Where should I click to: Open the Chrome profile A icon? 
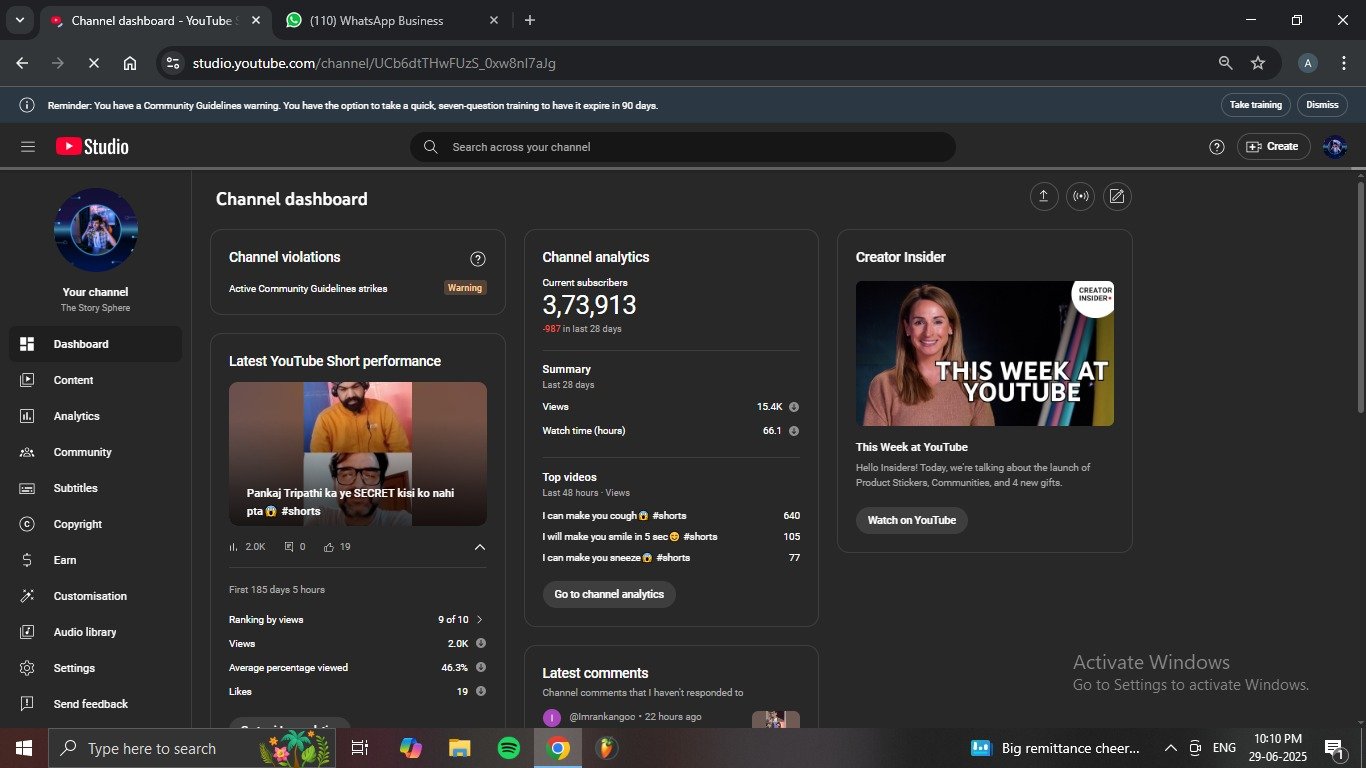tap(1307, 63)
